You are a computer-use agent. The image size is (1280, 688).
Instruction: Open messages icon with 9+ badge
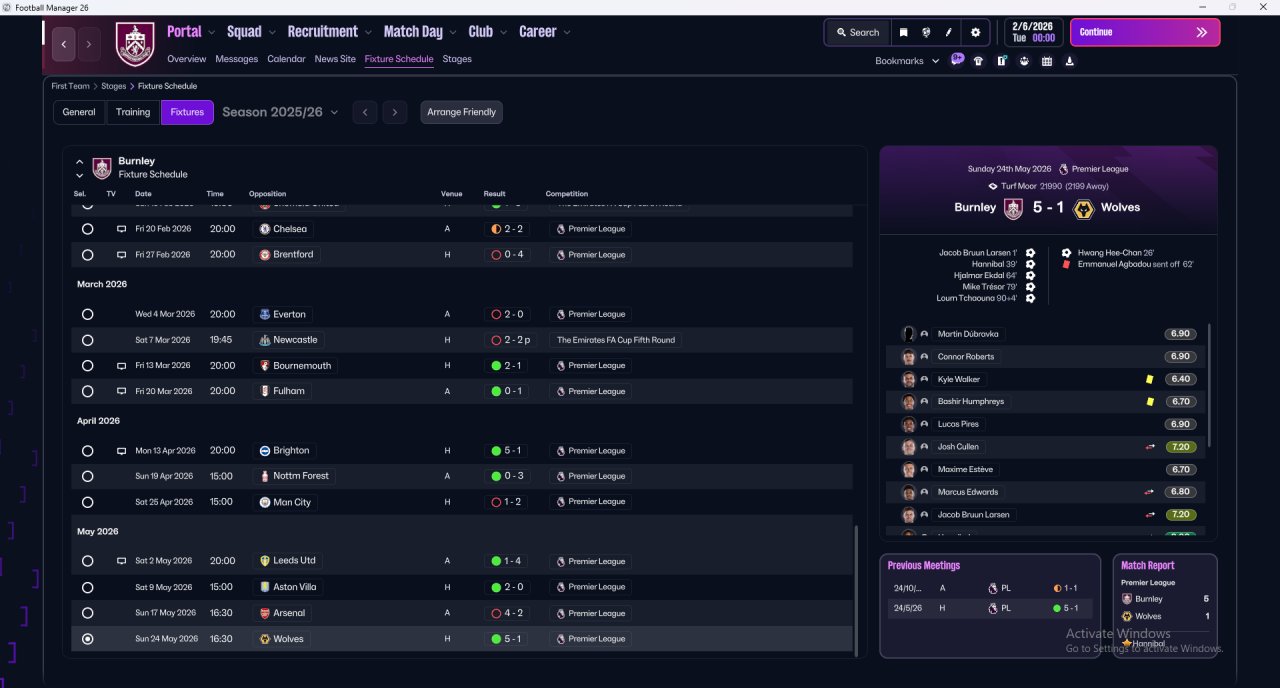(x=957, y=59)
